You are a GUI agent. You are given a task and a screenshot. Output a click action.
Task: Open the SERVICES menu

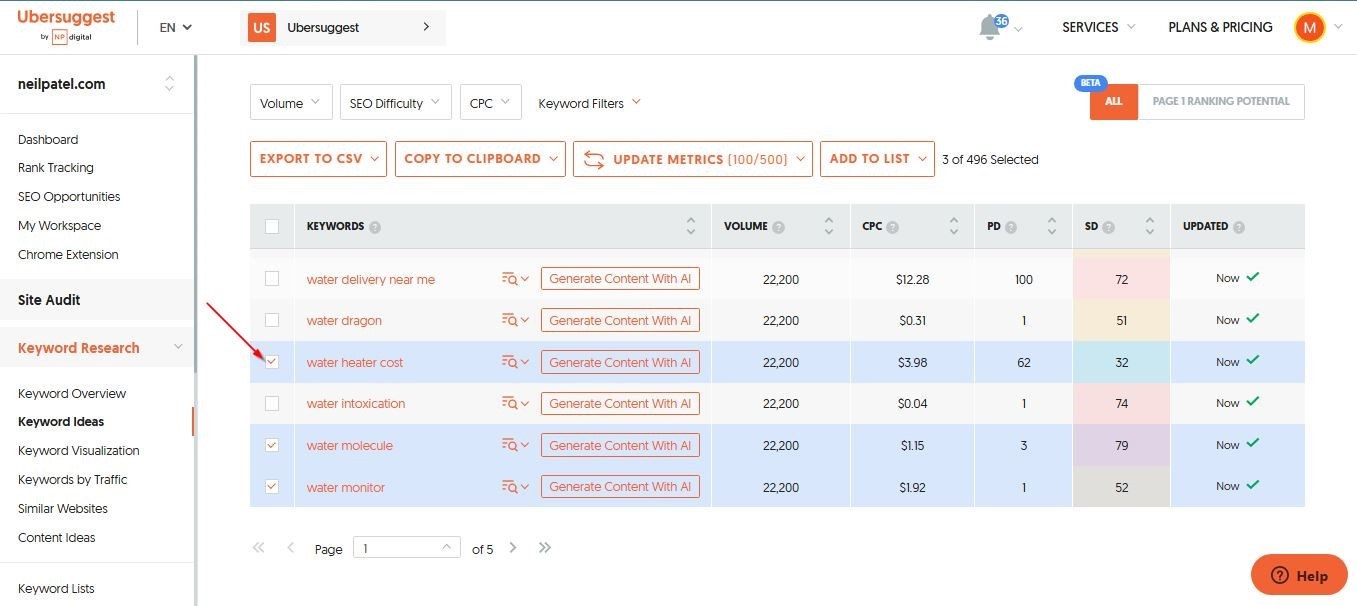1099,27
